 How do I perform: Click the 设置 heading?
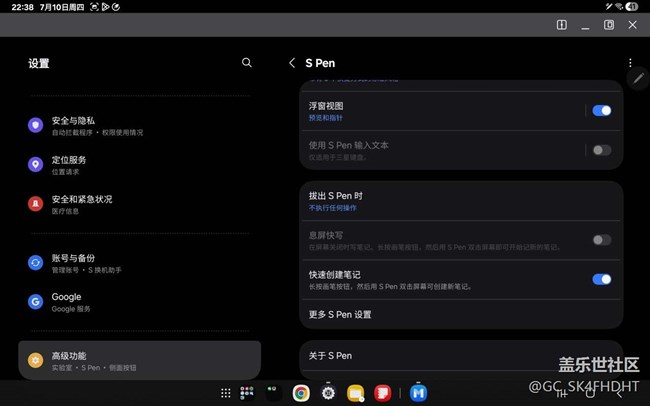[39, 63]
